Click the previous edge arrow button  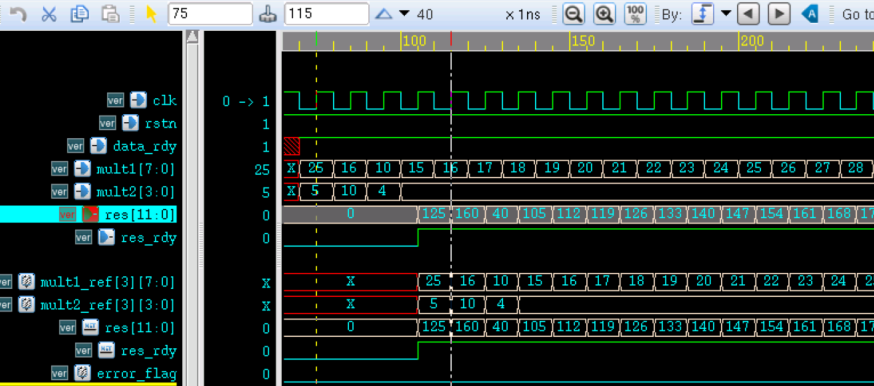[x=748, y=14]
